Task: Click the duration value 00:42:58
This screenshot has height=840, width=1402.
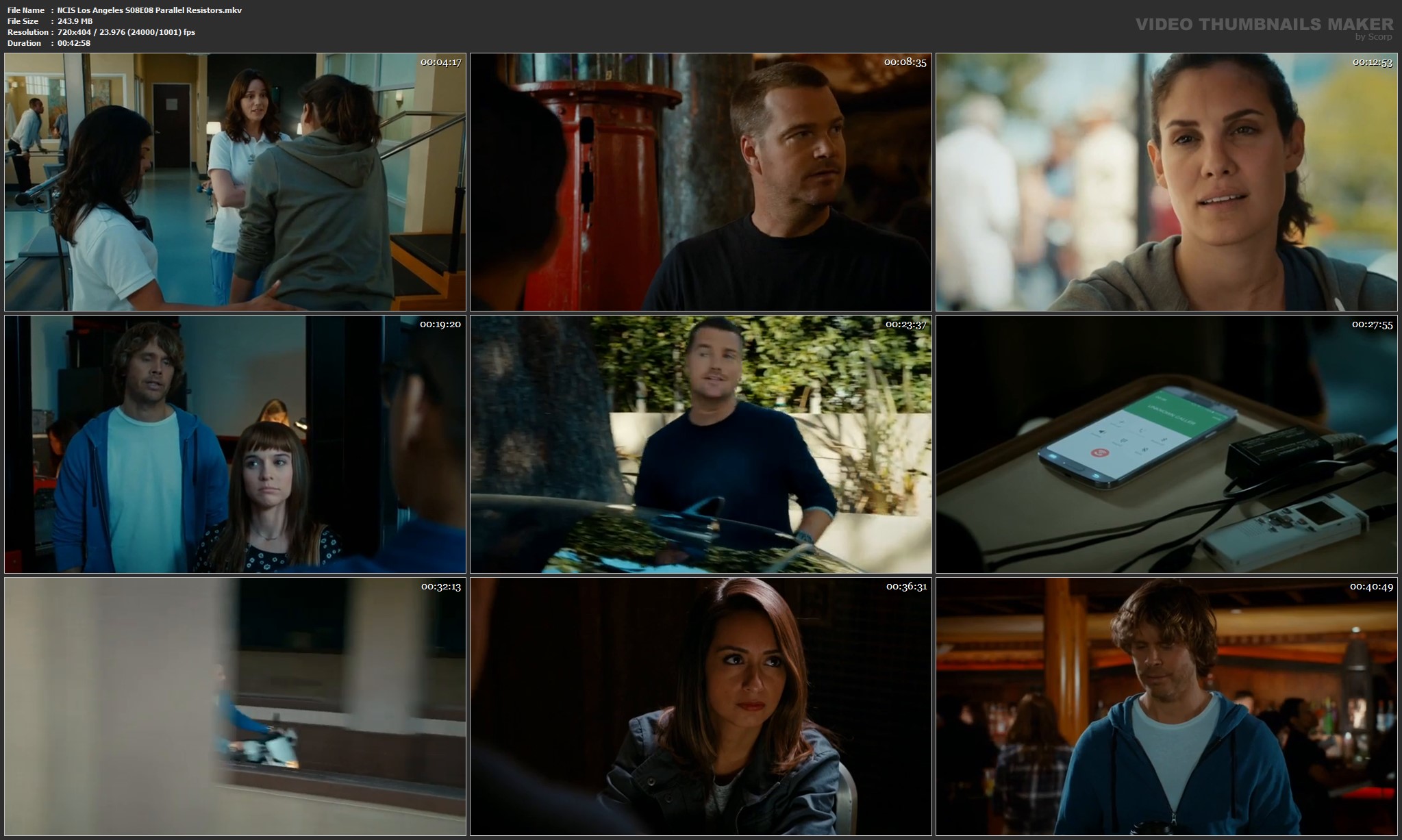Action: pyautogui.click(x=74, y=43)
